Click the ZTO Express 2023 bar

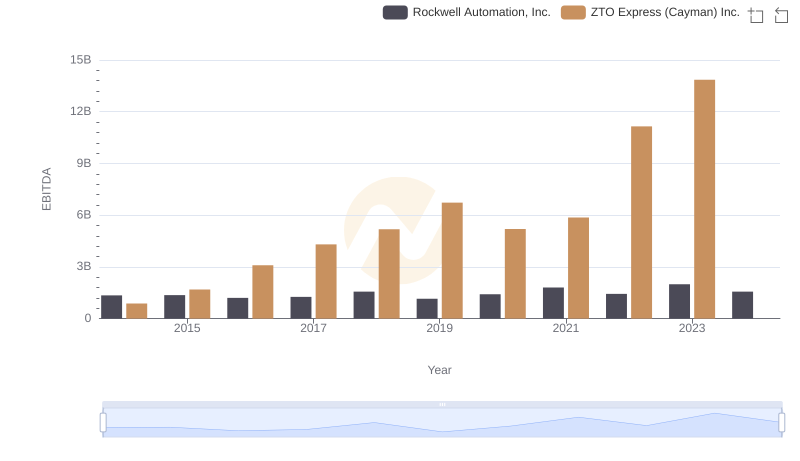pos(704,199)
